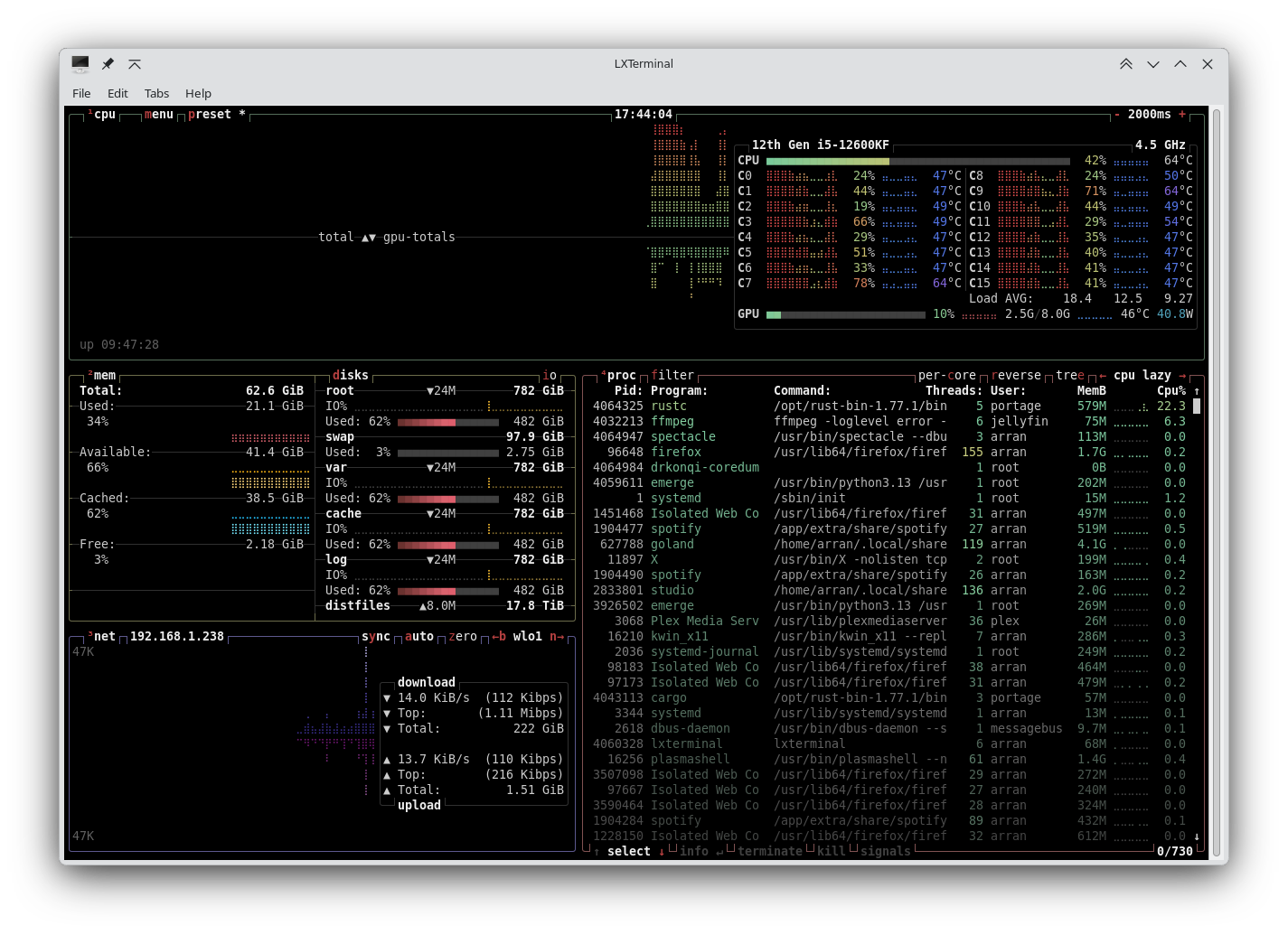Increase update interval with plus sign
The image size is (1288, 935).
[x=1182, y=115]
